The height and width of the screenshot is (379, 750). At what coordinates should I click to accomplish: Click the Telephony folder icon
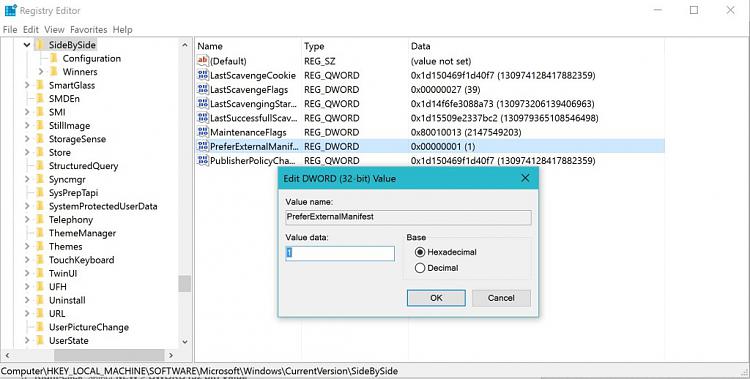(x=40, y=220)
